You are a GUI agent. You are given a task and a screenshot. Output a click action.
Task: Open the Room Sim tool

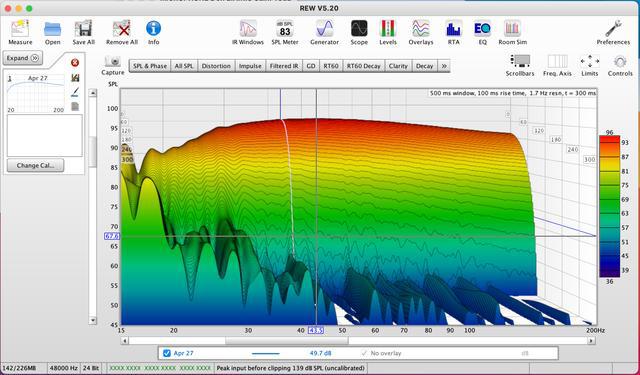[x=512, y=32]
